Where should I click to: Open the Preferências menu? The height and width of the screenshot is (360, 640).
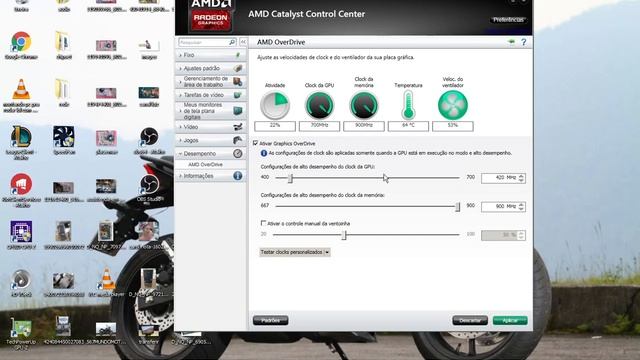[x=508, y=20]
